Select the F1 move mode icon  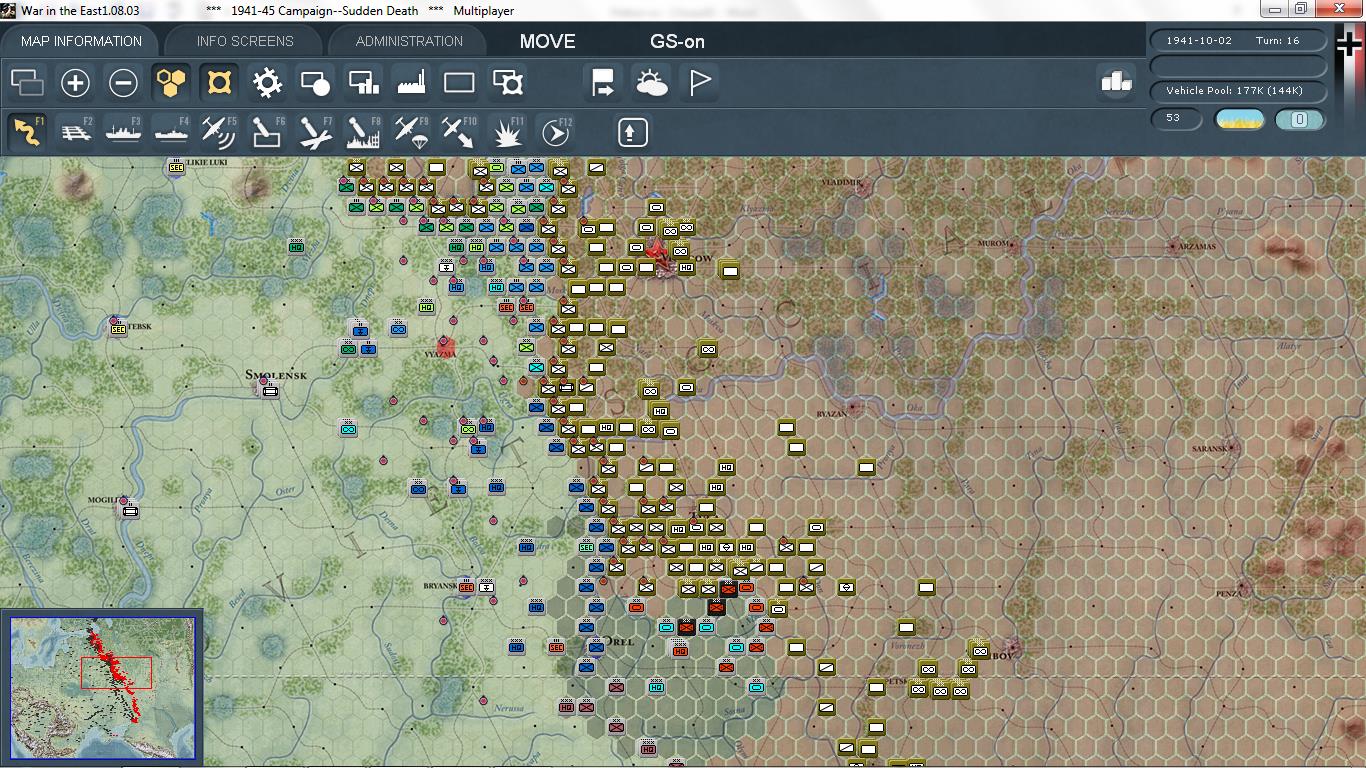27,132
